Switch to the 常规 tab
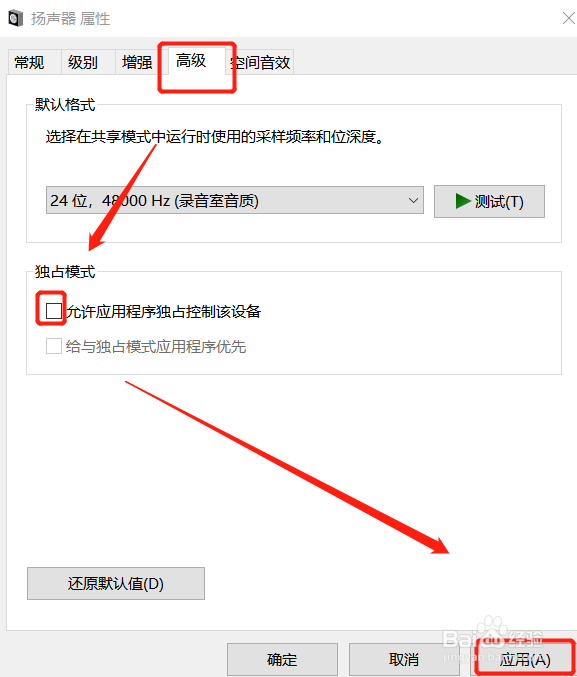 tap(34, 62)
